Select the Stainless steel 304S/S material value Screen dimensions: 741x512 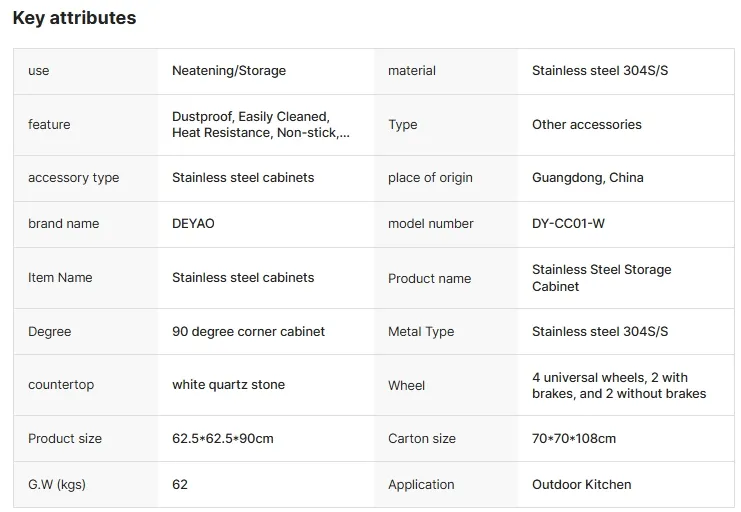coord(600,70)
